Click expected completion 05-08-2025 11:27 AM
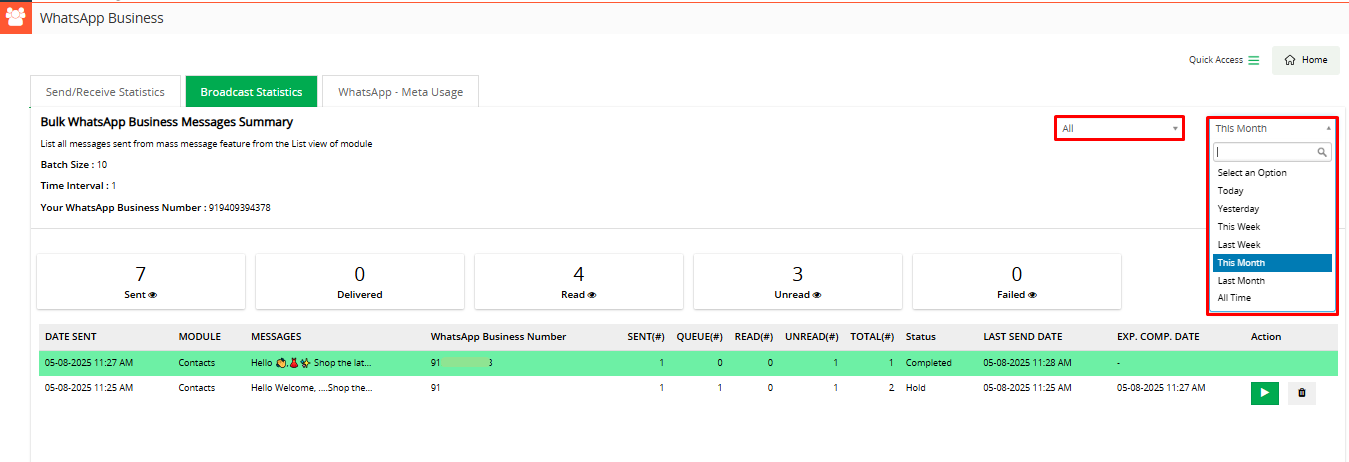 click(x=1161, y=388)
